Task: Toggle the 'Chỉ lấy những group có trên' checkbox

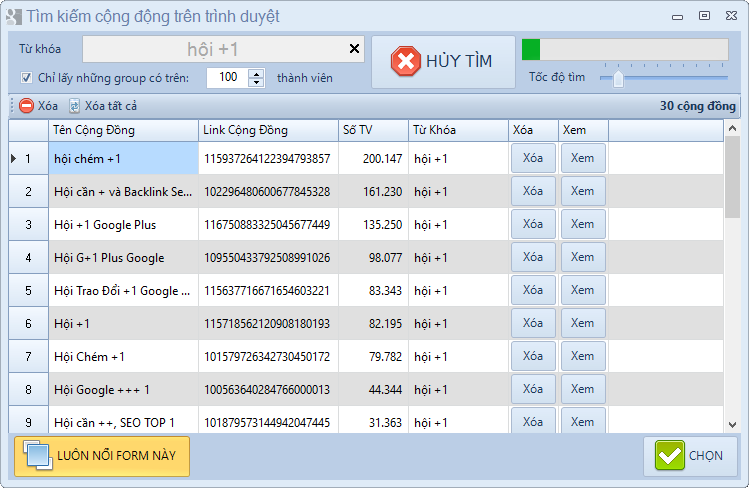Action: click(x=26, y=78)
